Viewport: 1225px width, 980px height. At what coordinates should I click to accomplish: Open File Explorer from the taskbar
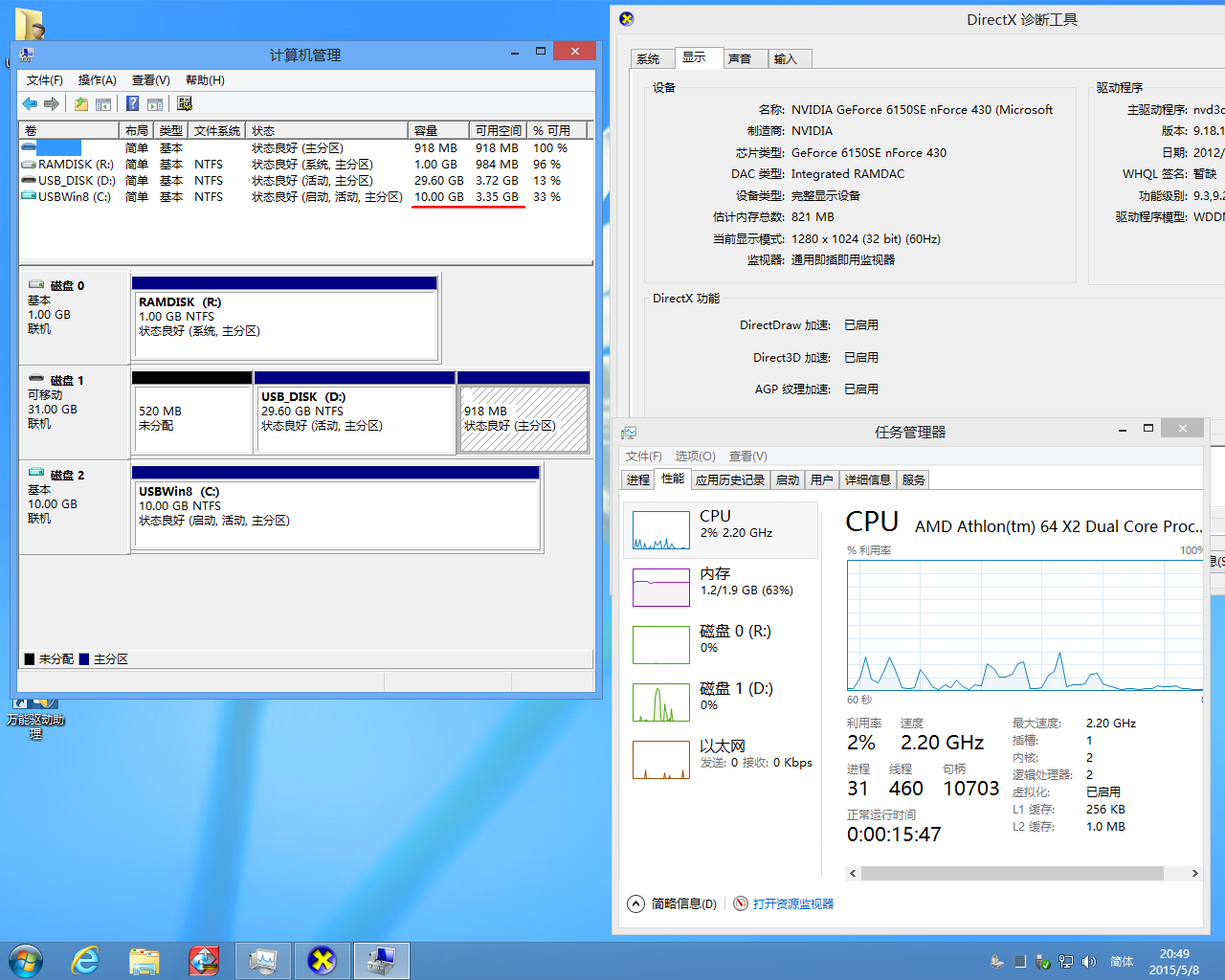point(145,961)
